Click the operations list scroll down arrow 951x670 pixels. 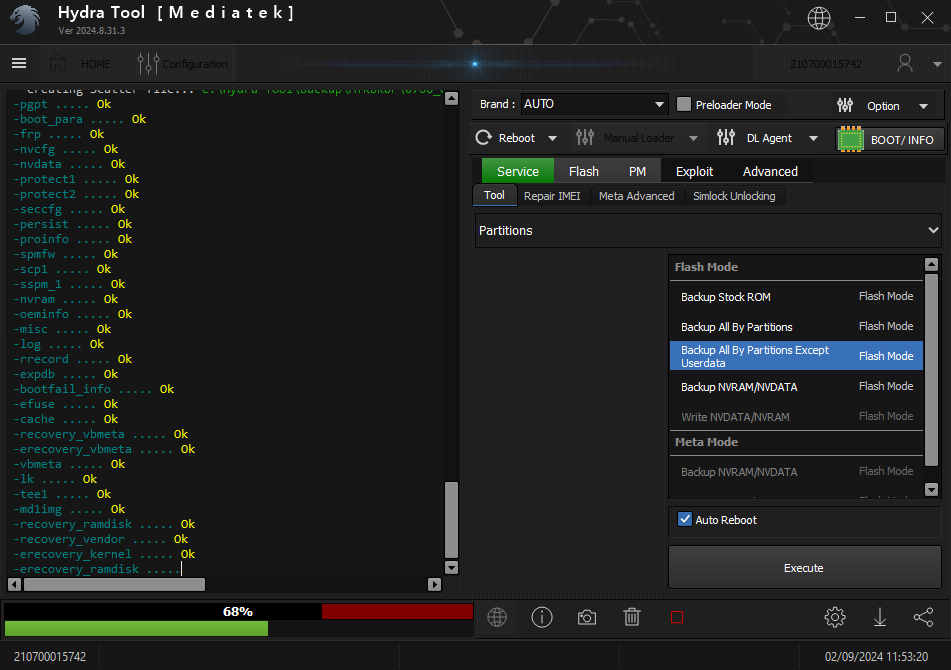[931, 489]
